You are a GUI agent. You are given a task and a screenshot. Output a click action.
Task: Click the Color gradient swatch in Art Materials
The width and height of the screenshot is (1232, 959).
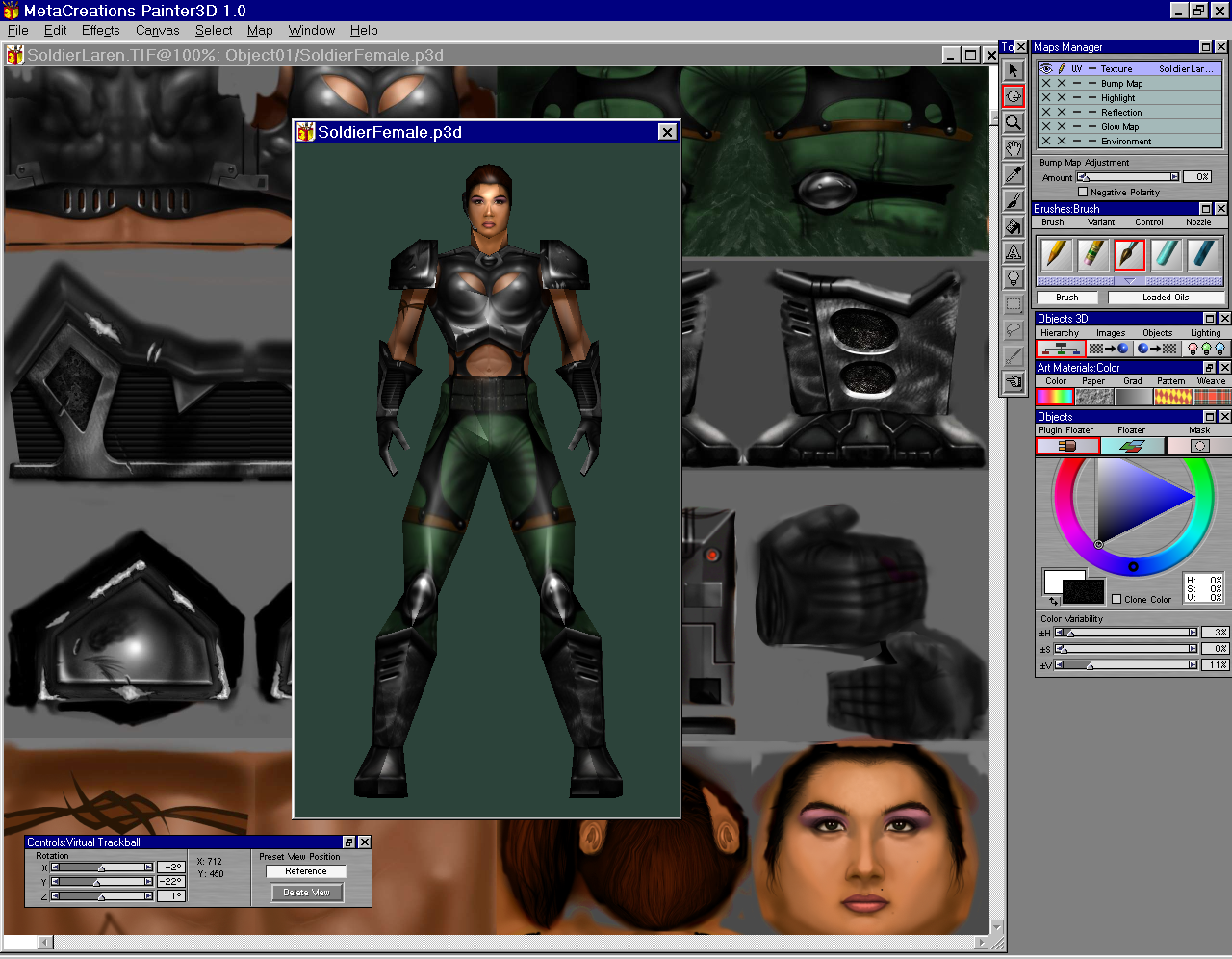pyautogui.click(x=1055, y=397)
